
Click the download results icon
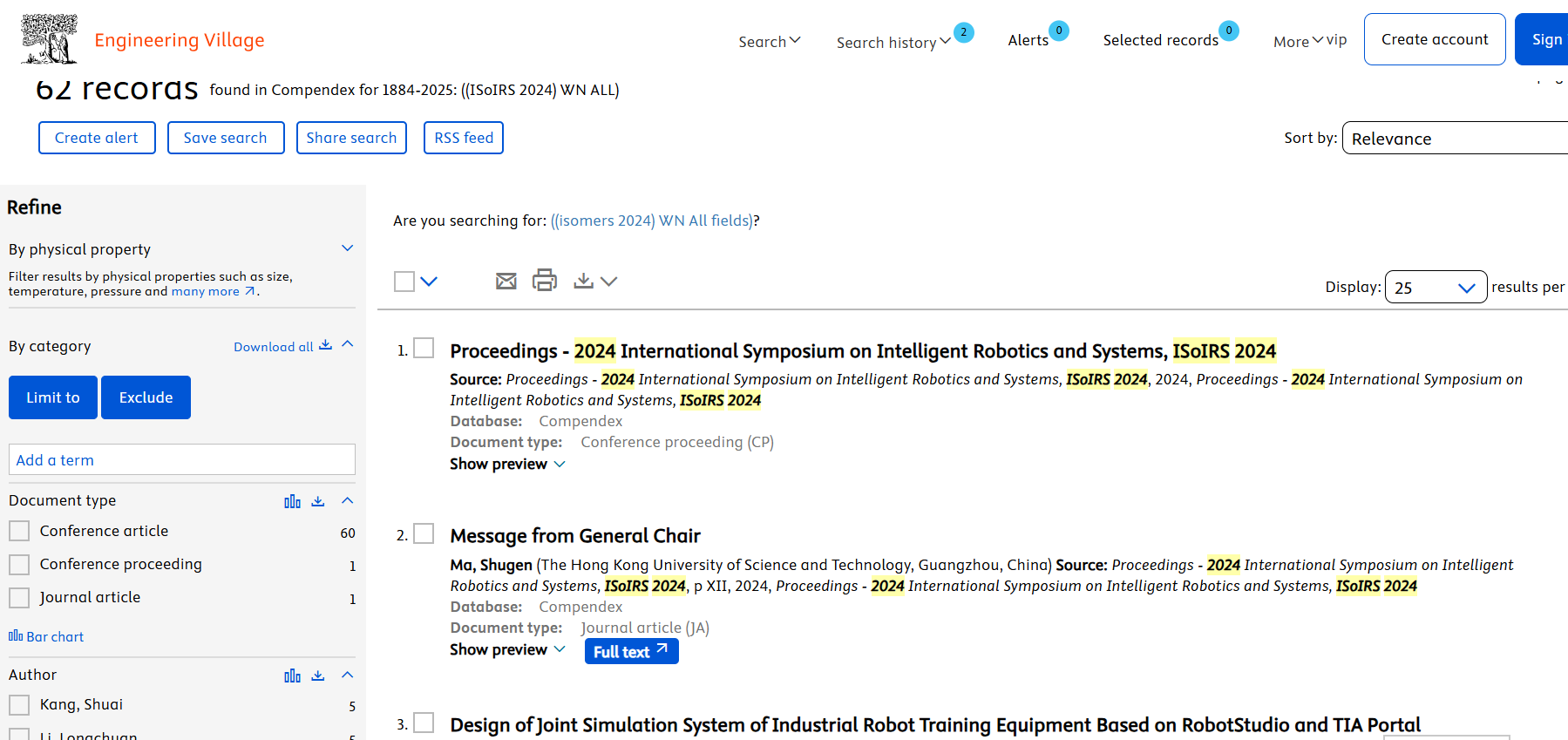(584, 281)
